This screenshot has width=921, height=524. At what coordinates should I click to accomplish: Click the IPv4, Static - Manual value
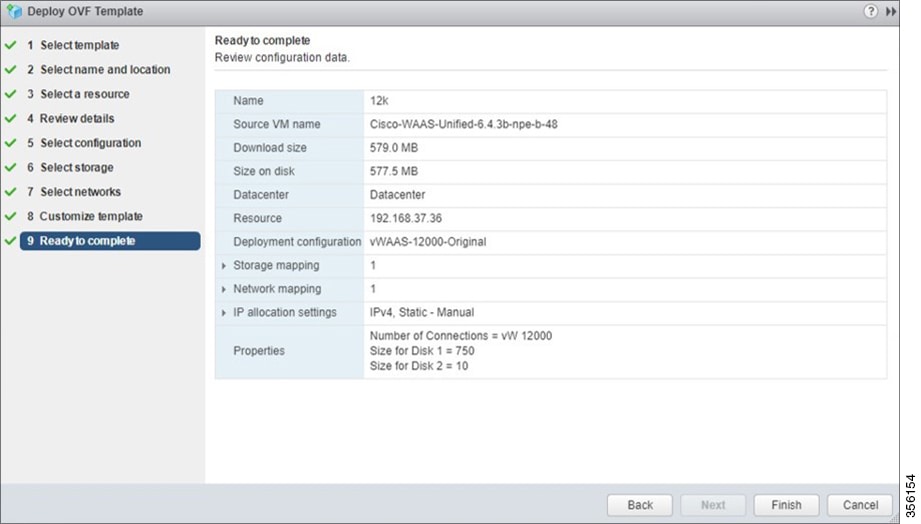coord(422,312)
